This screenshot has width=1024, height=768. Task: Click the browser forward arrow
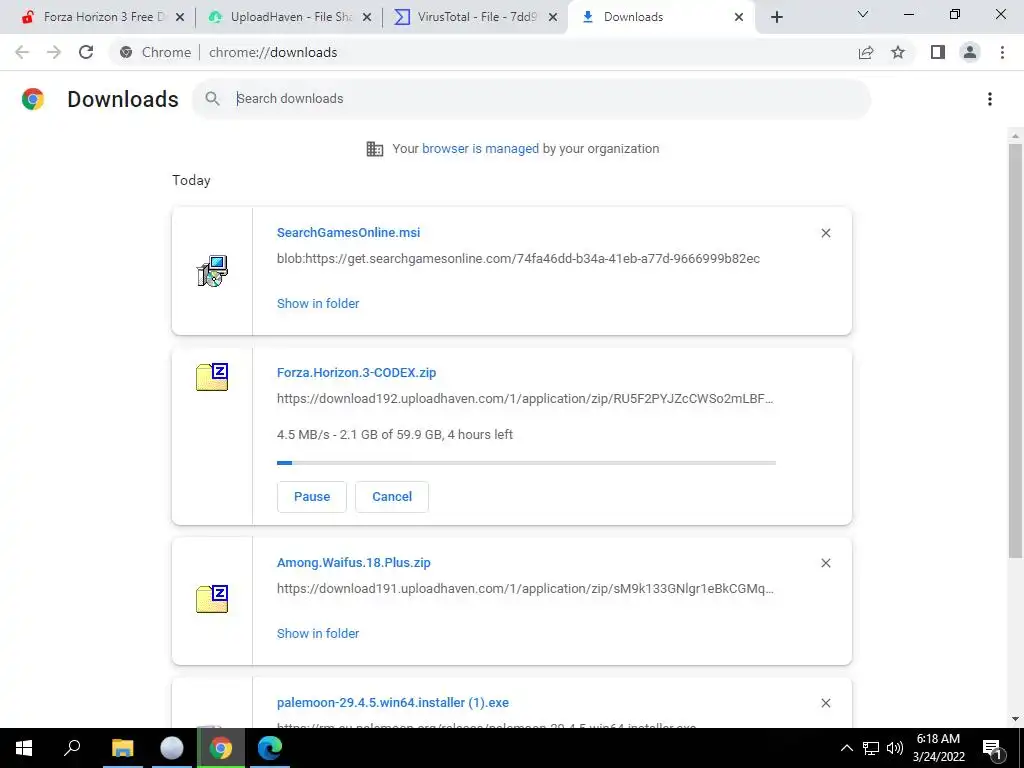(x=54, y=52)
